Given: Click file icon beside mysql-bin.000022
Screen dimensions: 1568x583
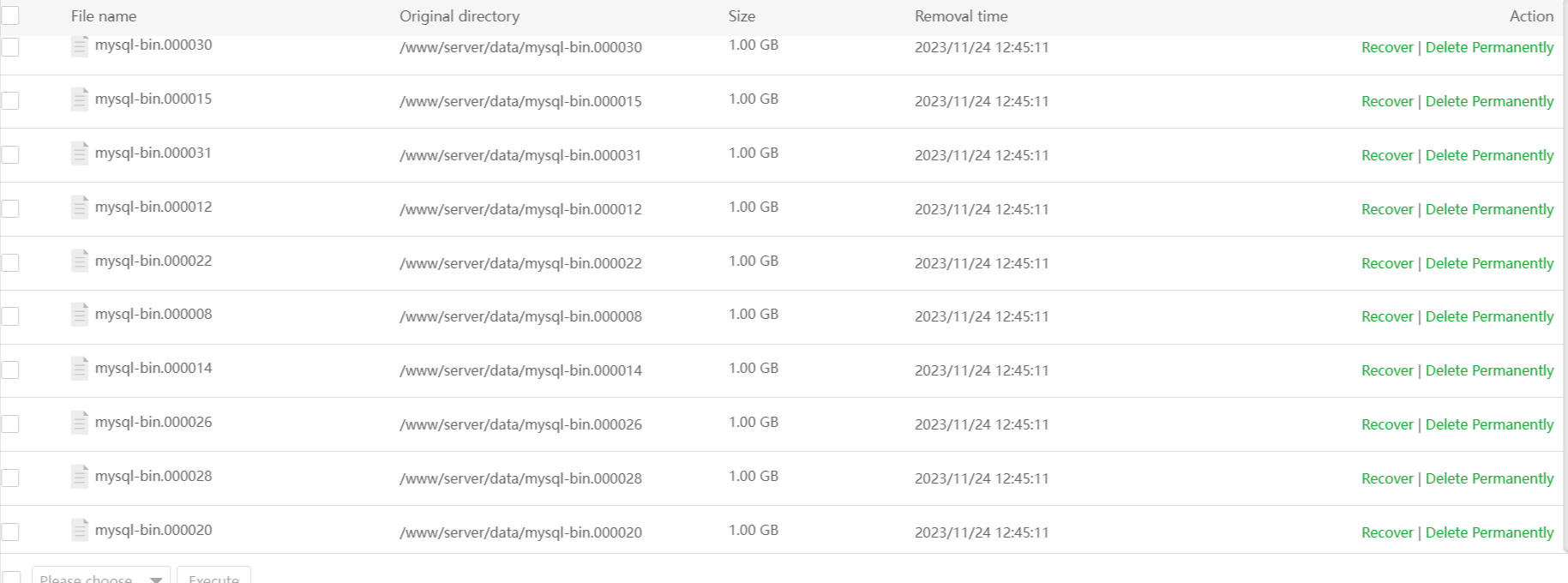Looking at the screenshot, I should [80, 261].
